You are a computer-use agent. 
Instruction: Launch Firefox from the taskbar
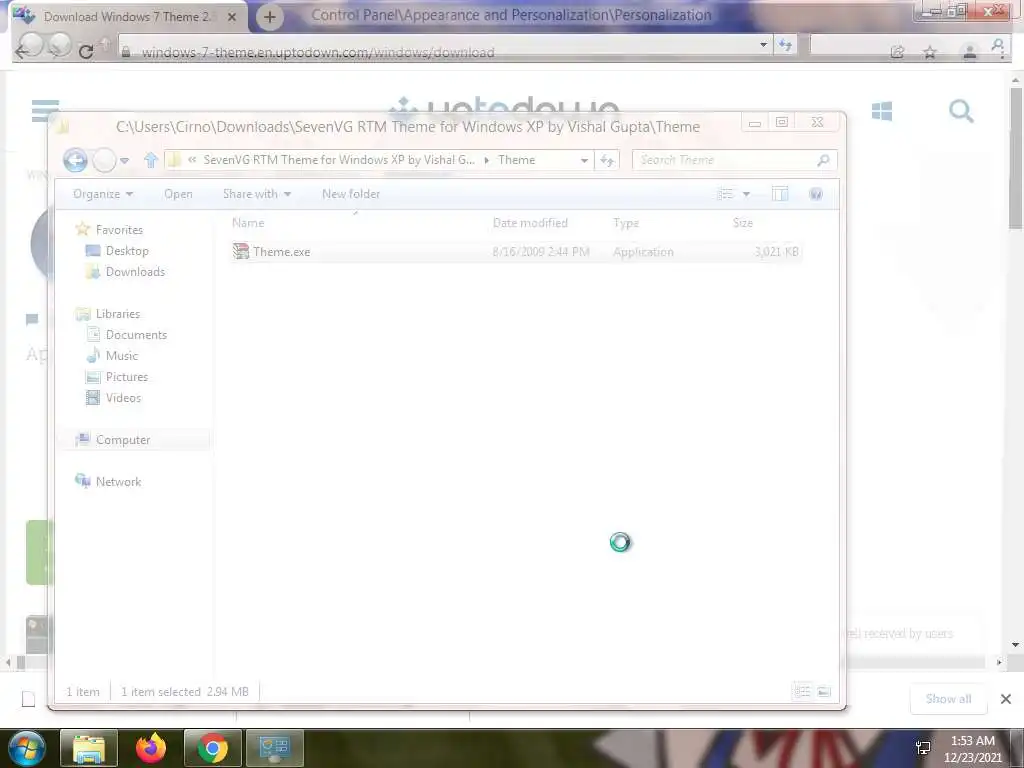click(x=151, y=748)
